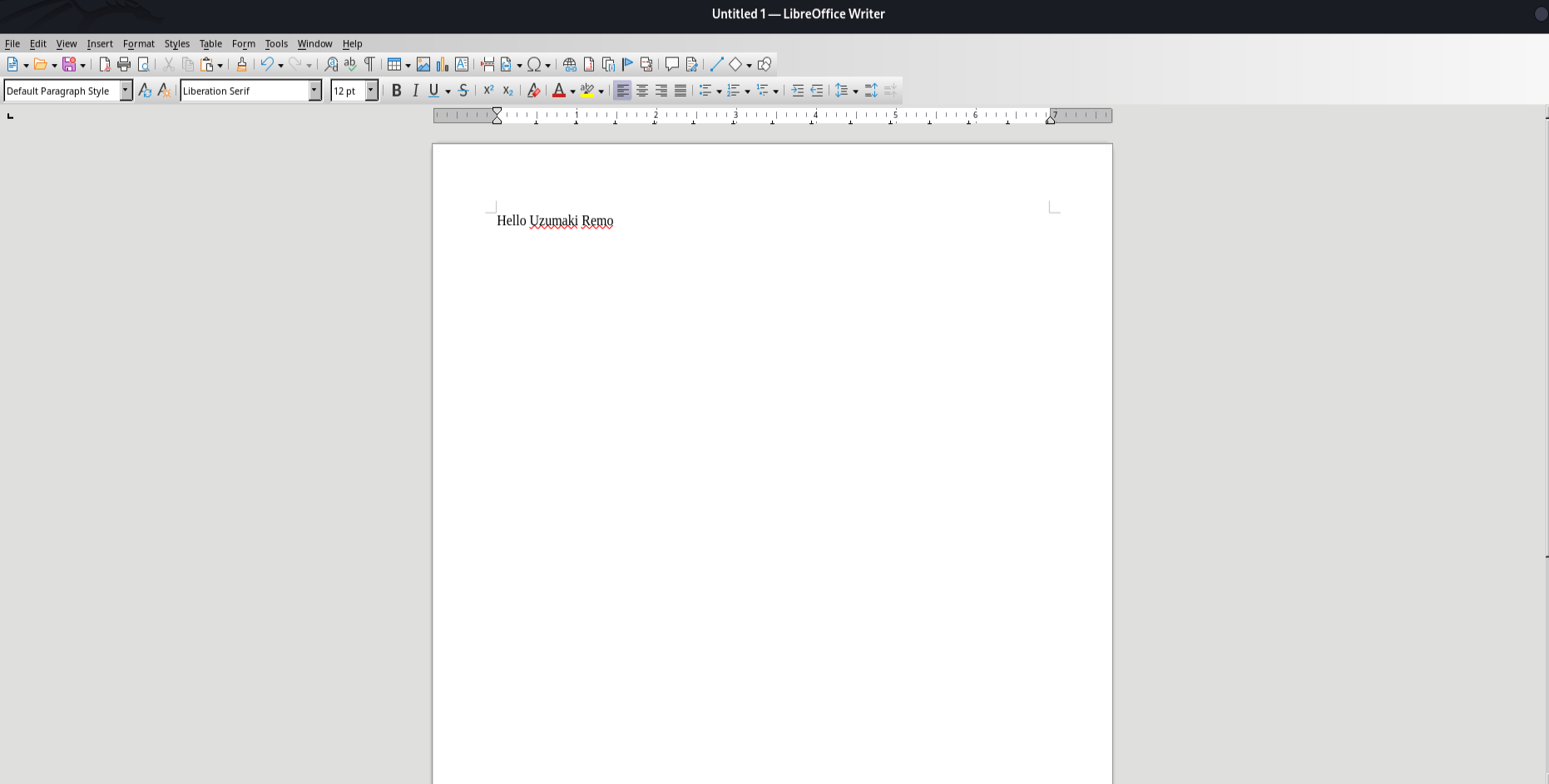This screenshot has height=784, width=1549.
Task: Create a new document
Action: 12,64
